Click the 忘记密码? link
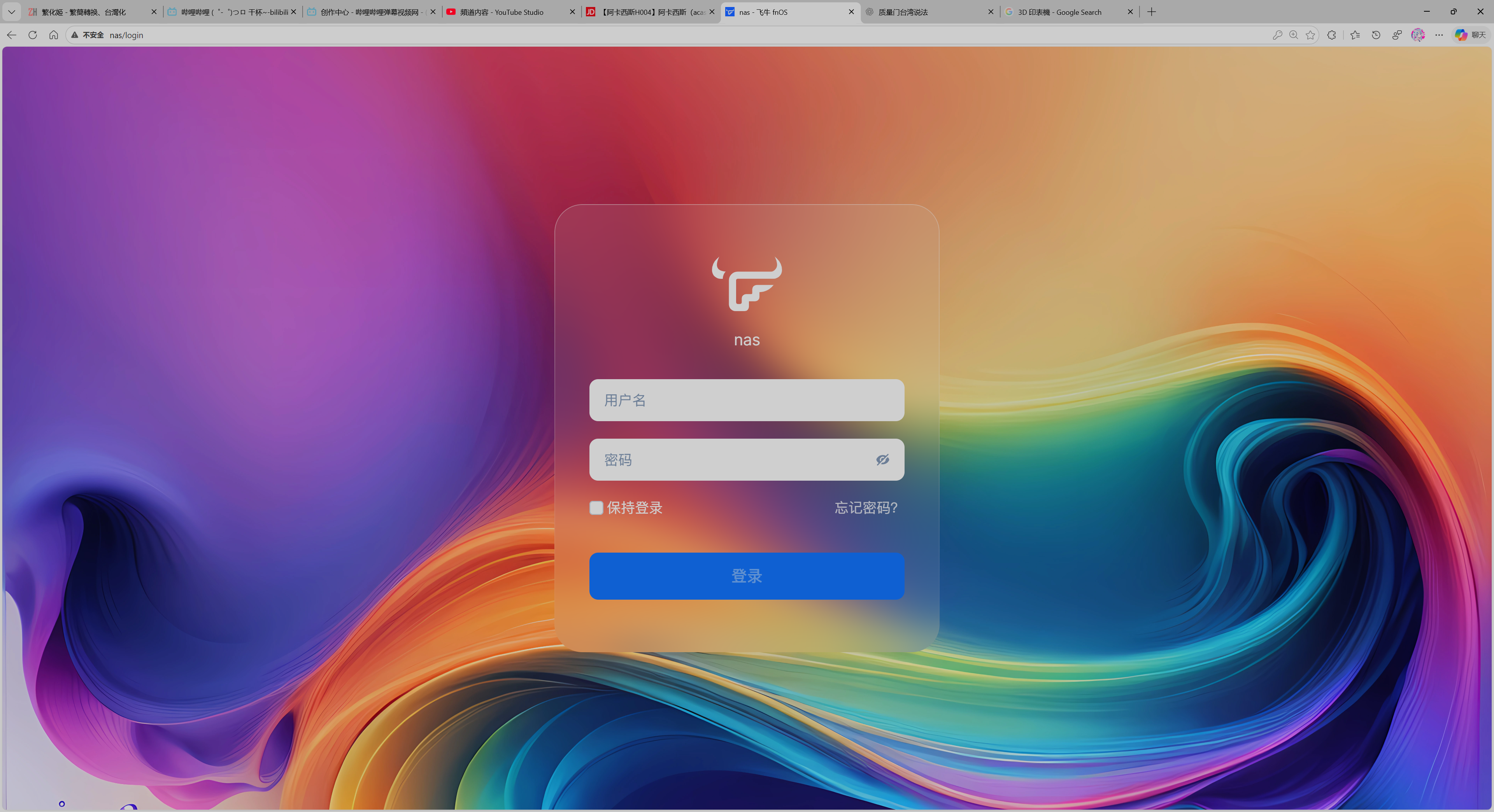This screenshot has height=812, width=1494. [866, 508]
